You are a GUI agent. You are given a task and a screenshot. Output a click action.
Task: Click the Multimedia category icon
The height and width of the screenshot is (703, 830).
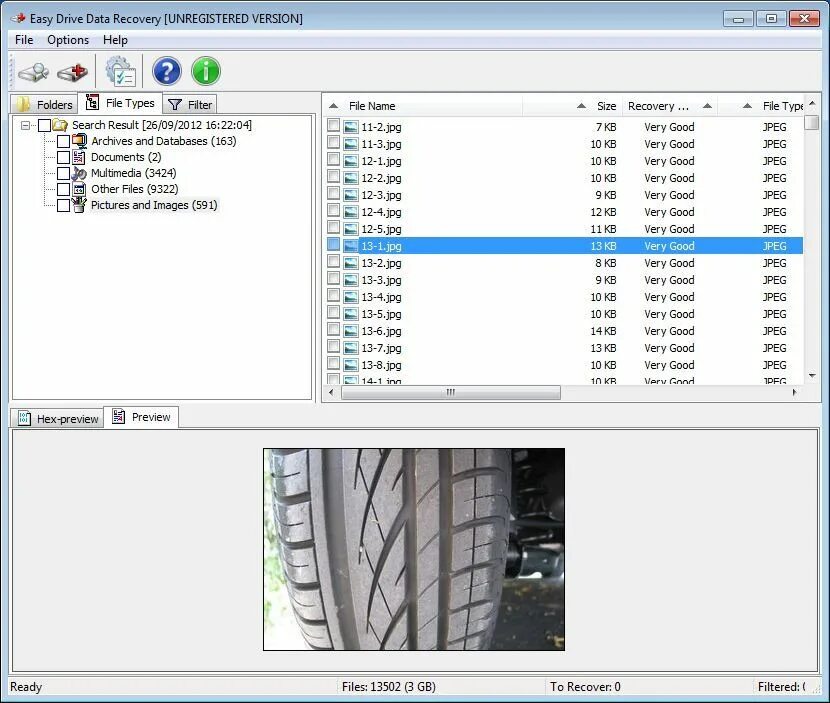[x=79, y=173]
